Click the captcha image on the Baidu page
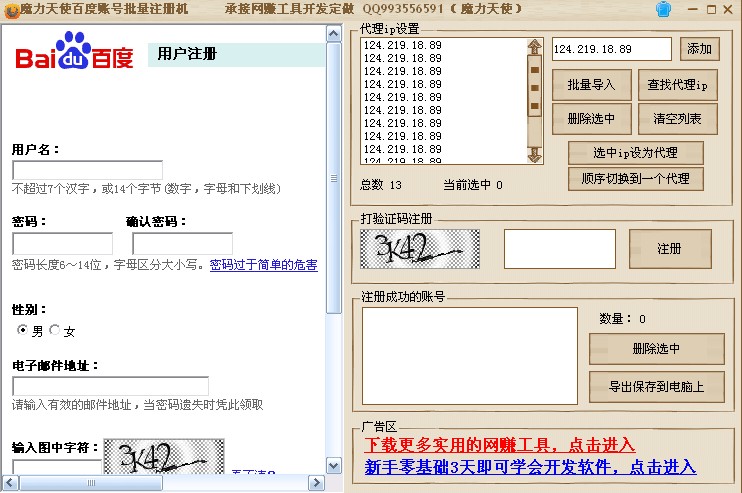 (x=164, y=457)
